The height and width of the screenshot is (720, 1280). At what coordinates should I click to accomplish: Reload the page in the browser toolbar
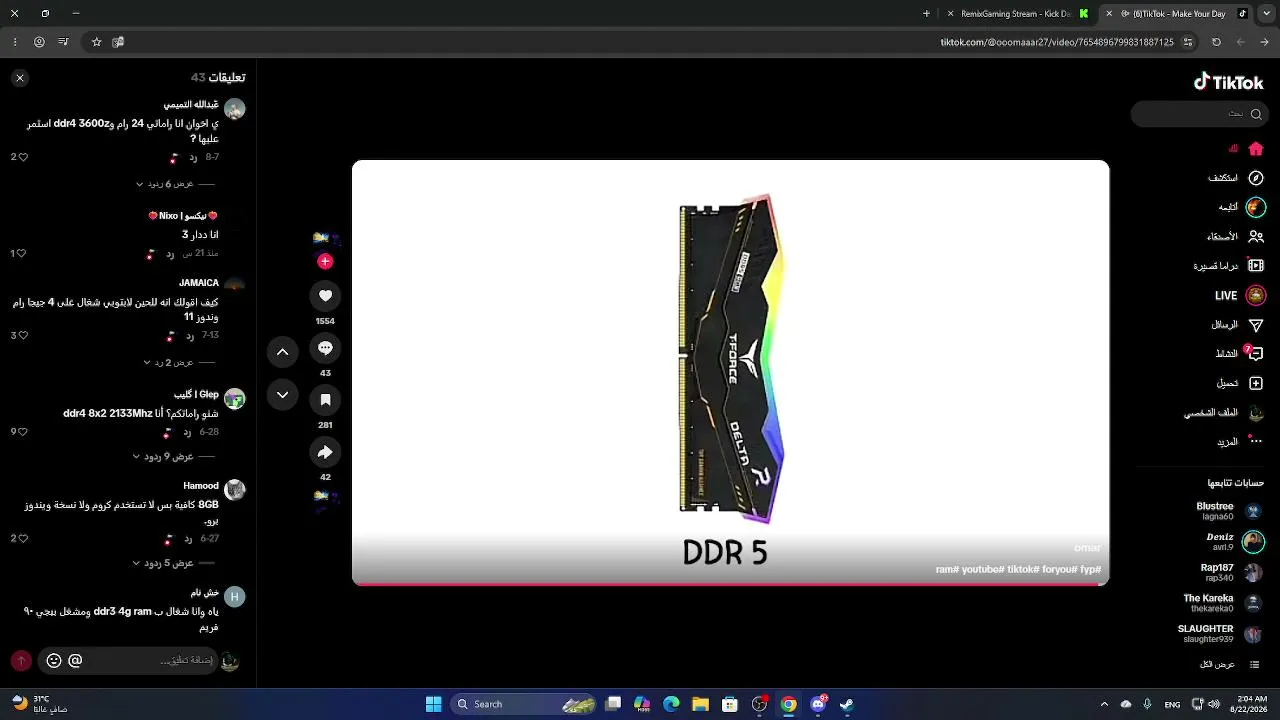coord(1216,42)
